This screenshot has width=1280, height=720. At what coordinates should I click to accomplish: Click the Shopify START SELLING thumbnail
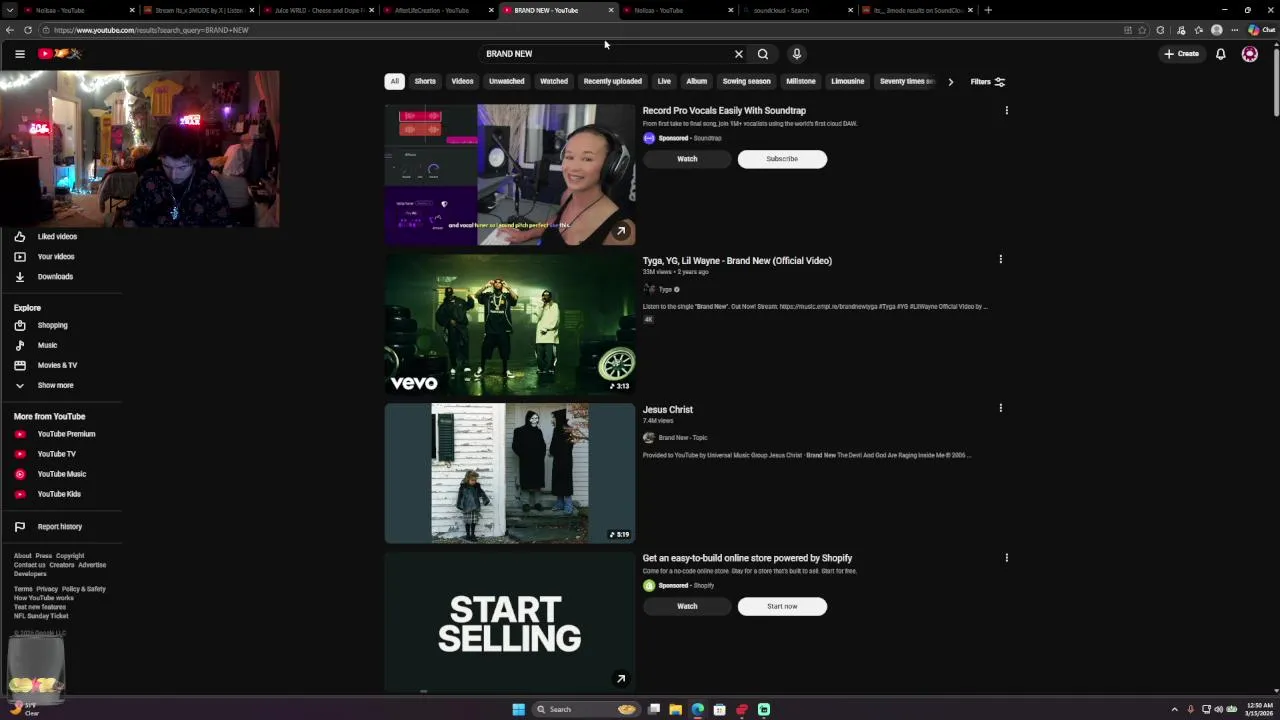click(510, 622)
